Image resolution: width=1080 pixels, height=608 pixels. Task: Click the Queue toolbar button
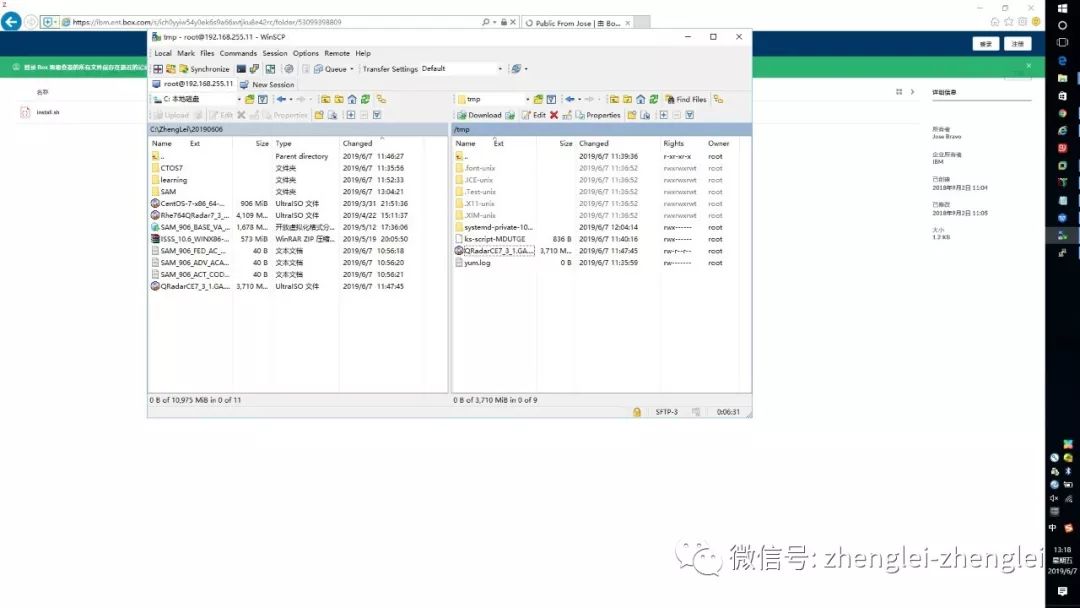(330, 69)
